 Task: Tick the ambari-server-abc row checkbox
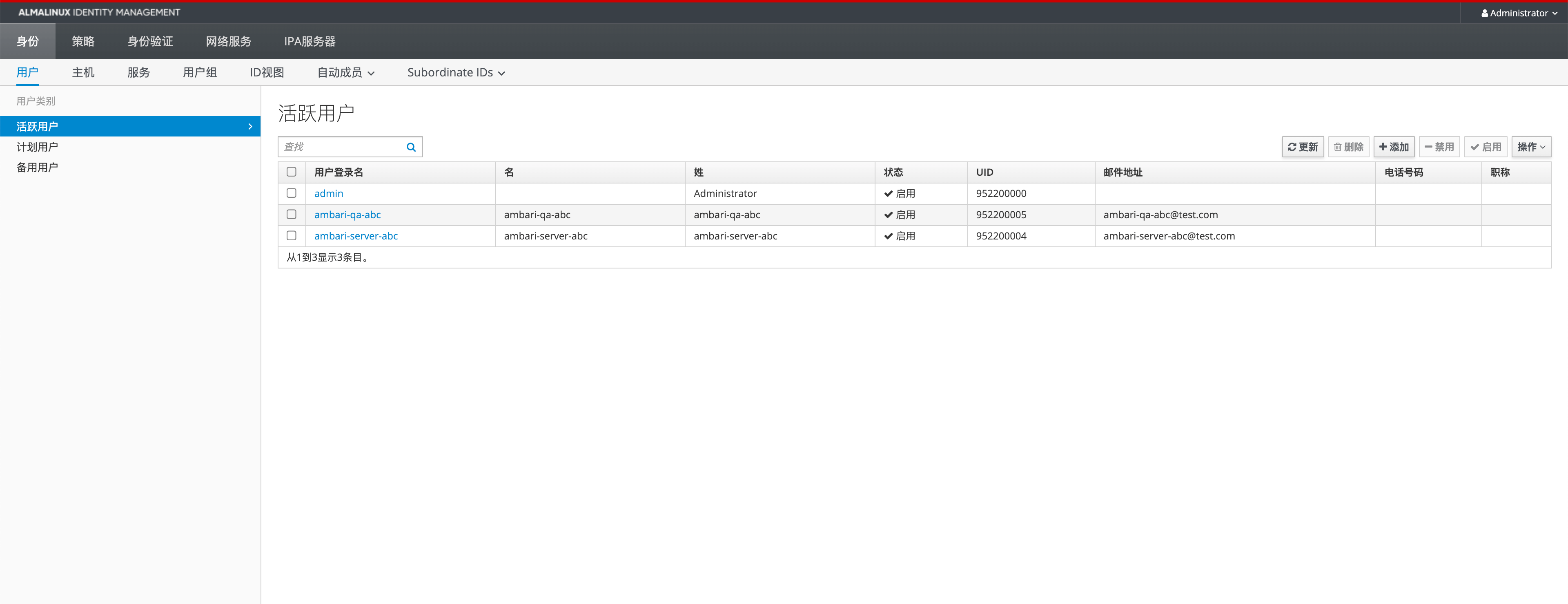[x=292, y=236]
